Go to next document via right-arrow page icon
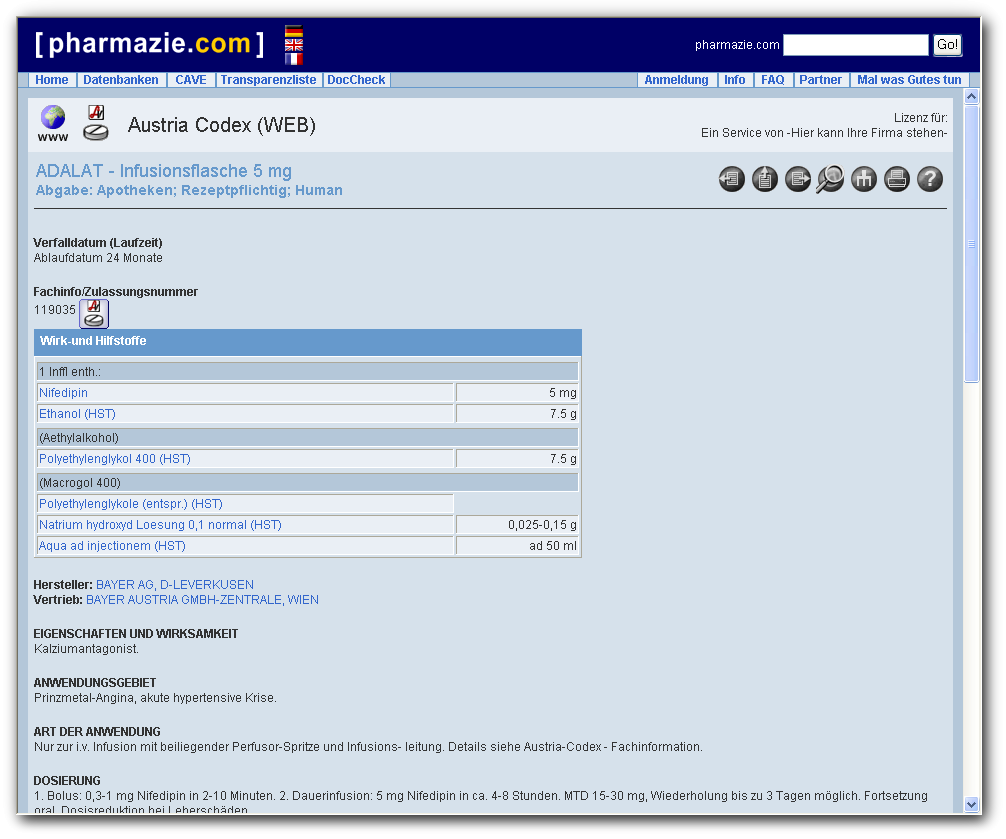The width and height of the screenshot is (1006, 839). 798,179
